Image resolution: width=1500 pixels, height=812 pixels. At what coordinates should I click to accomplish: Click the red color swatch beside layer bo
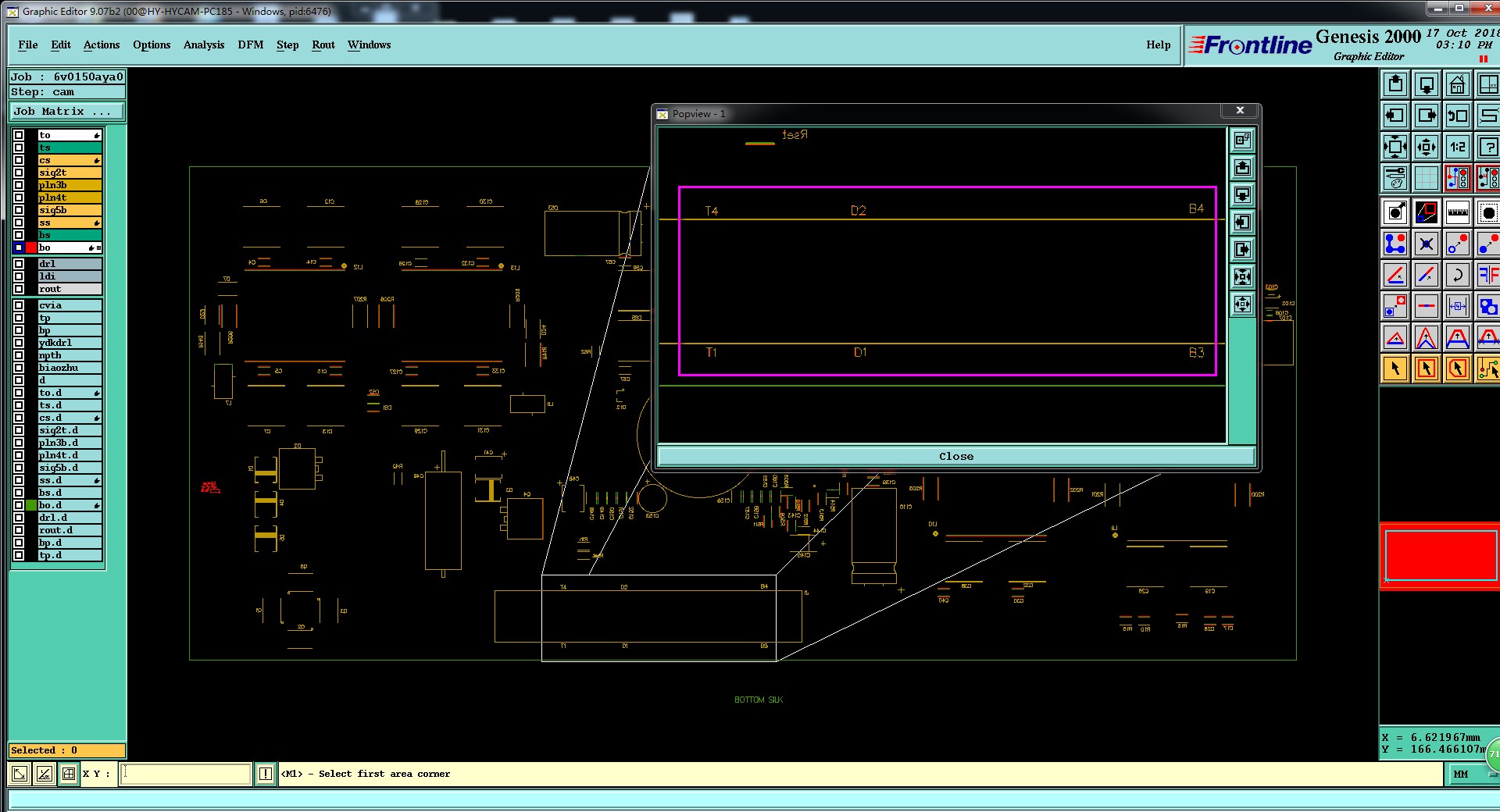(x=31, y=248)
